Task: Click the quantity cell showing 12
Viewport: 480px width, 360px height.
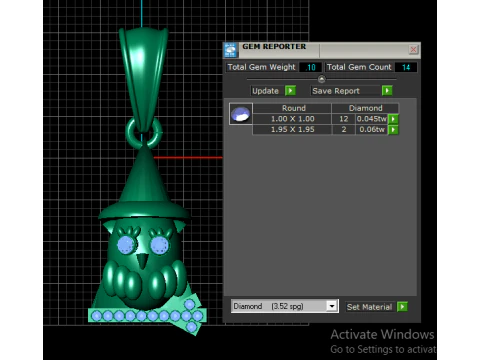Action: coord(344,119)
